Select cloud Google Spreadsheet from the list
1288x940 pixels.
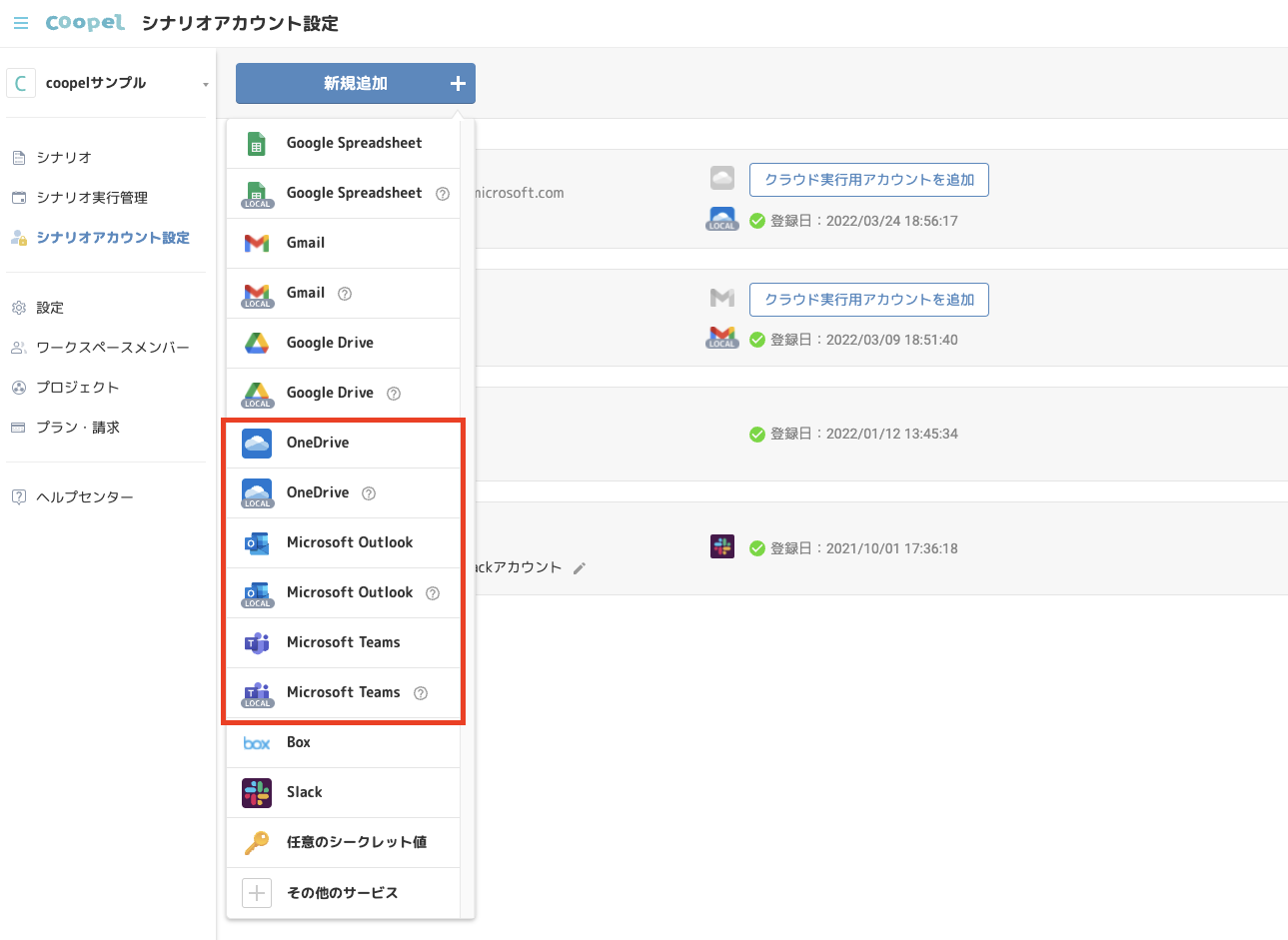point(344,143)
